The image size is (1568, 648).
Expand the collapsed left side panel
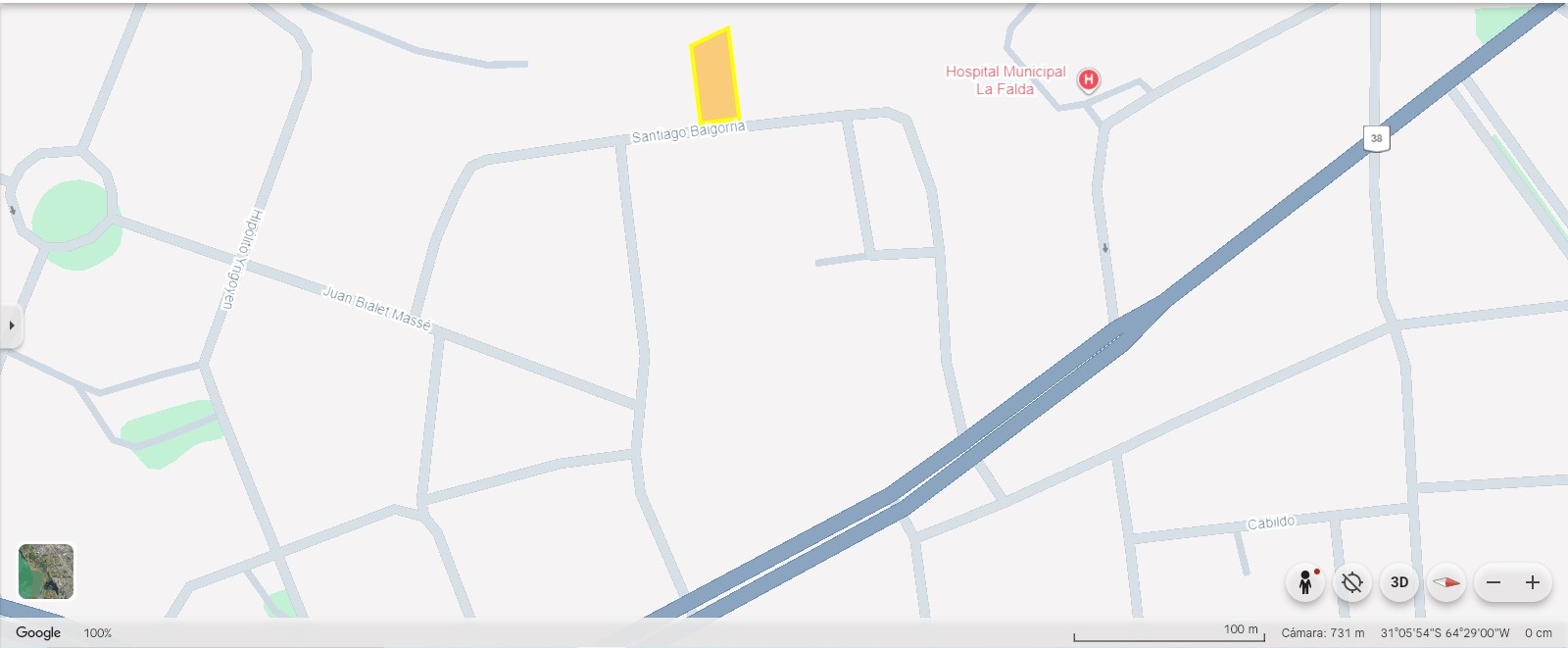coord(11,325)
